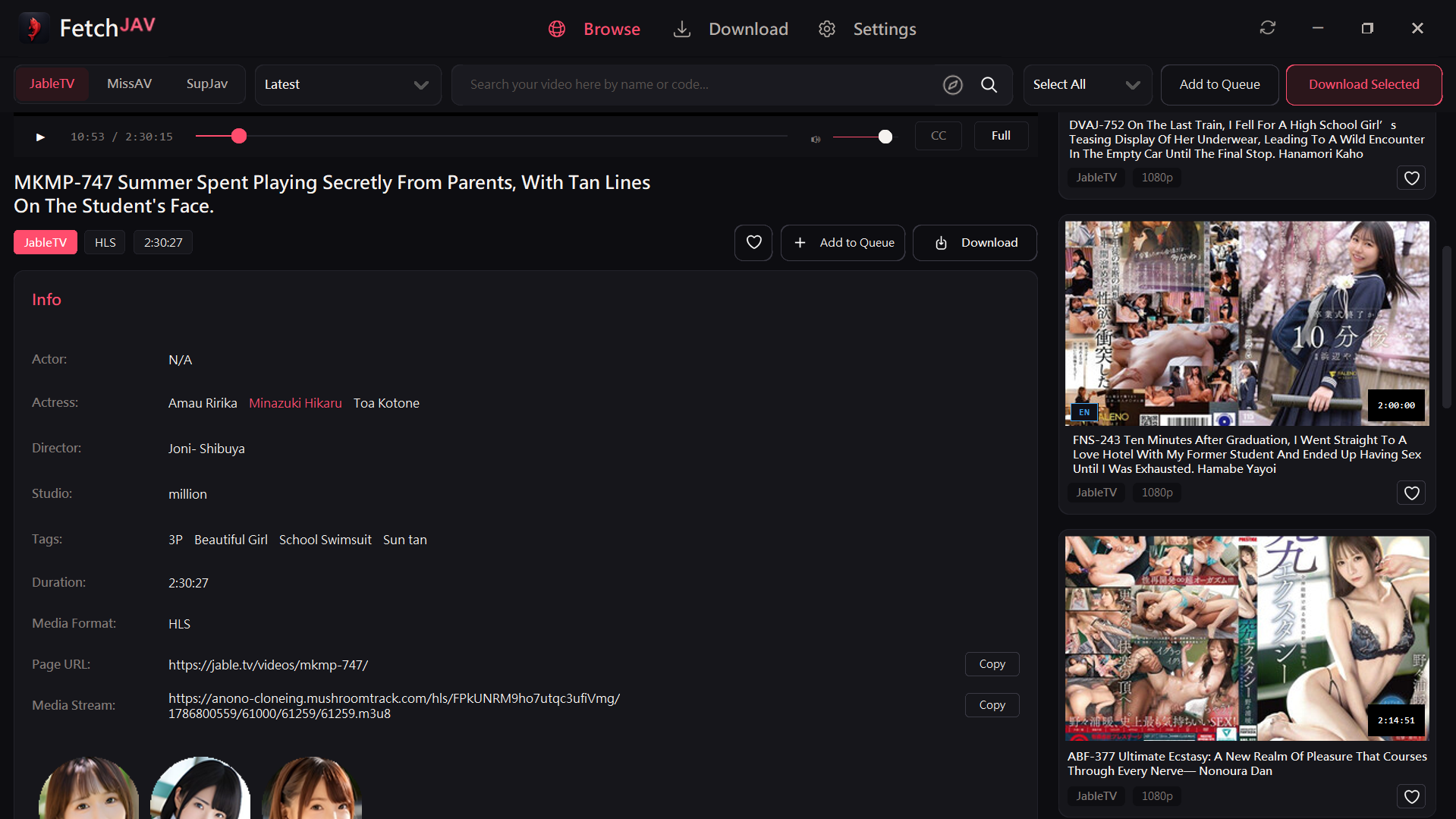Image resolution: width=1456 pixels, height=819 pixels.
Task: Click the media stream m3u8 URL text
Action: (394, 706)
